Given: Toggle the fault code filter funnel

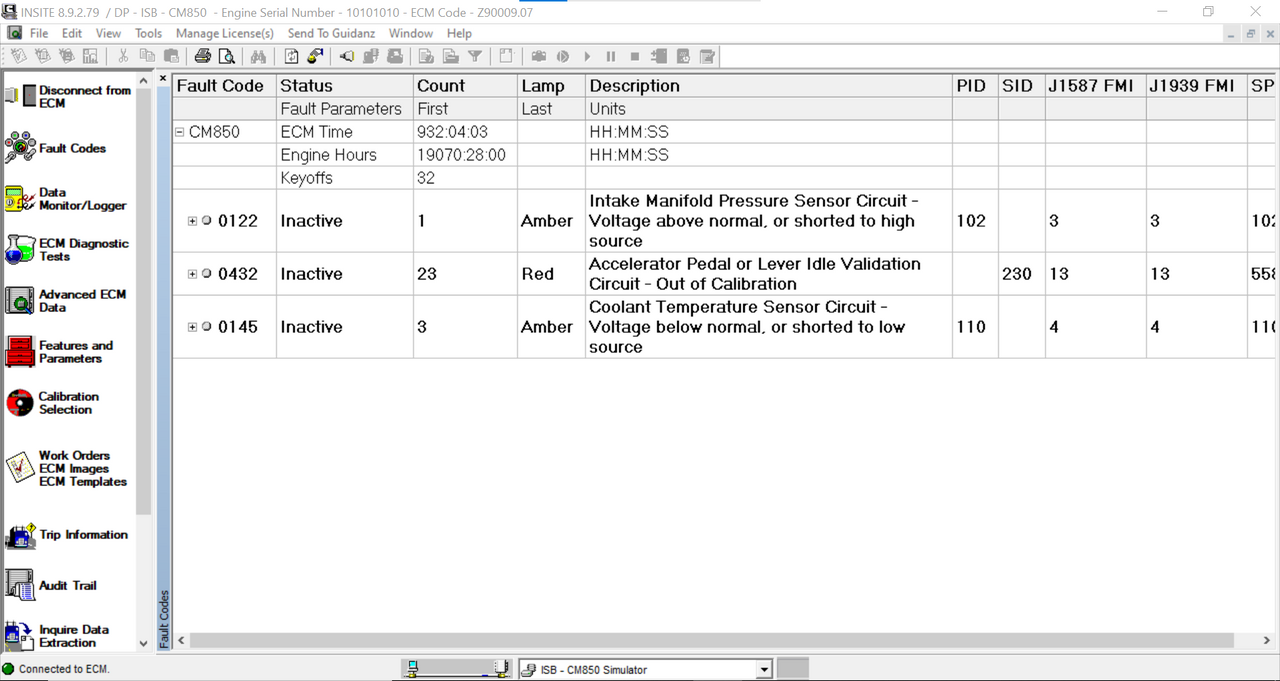Looking at the screenshot, I should pyautogui.click(x=475, y=56).
